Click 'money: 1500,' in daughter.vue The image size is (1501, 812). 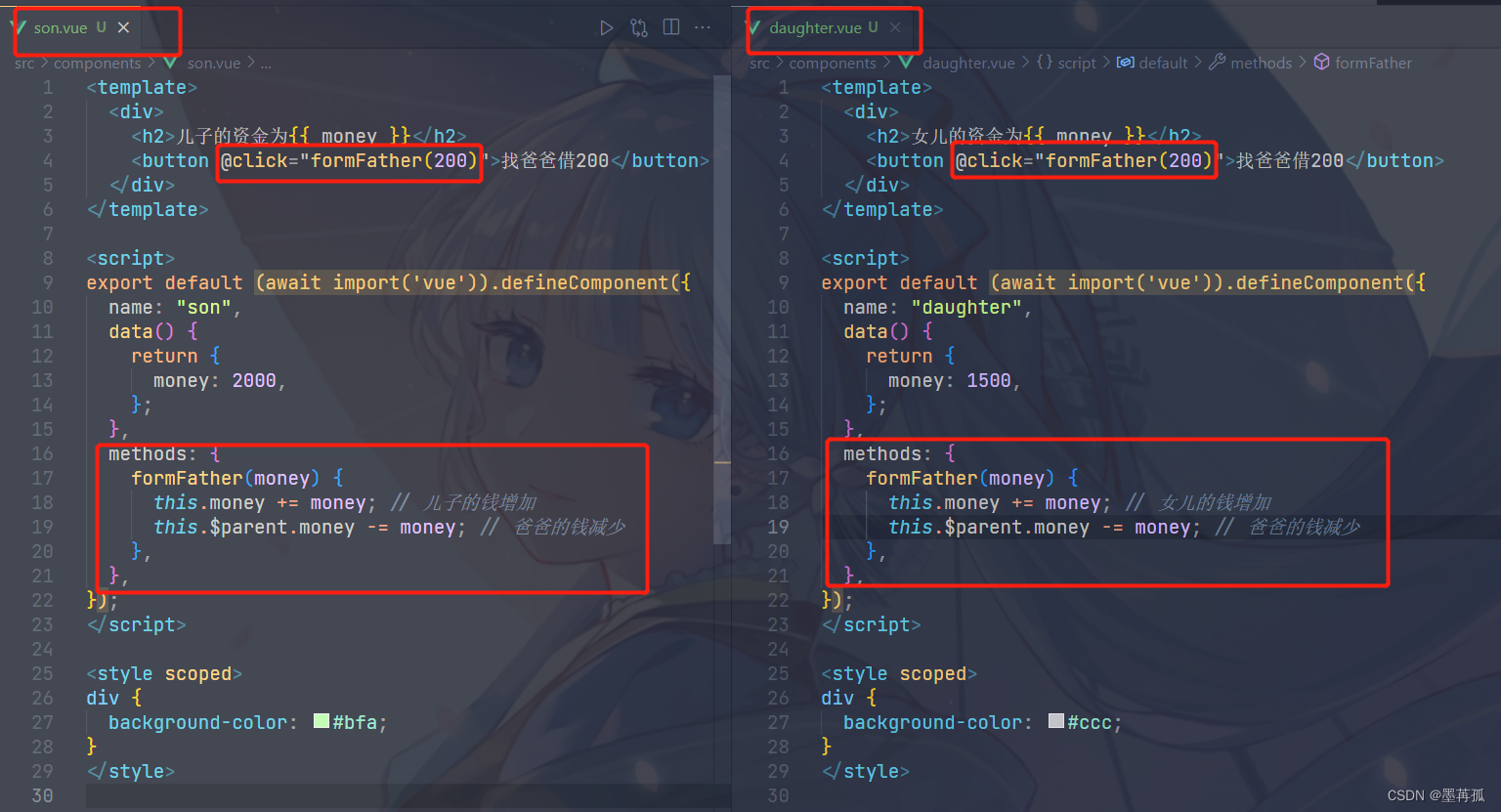point(955,380)
